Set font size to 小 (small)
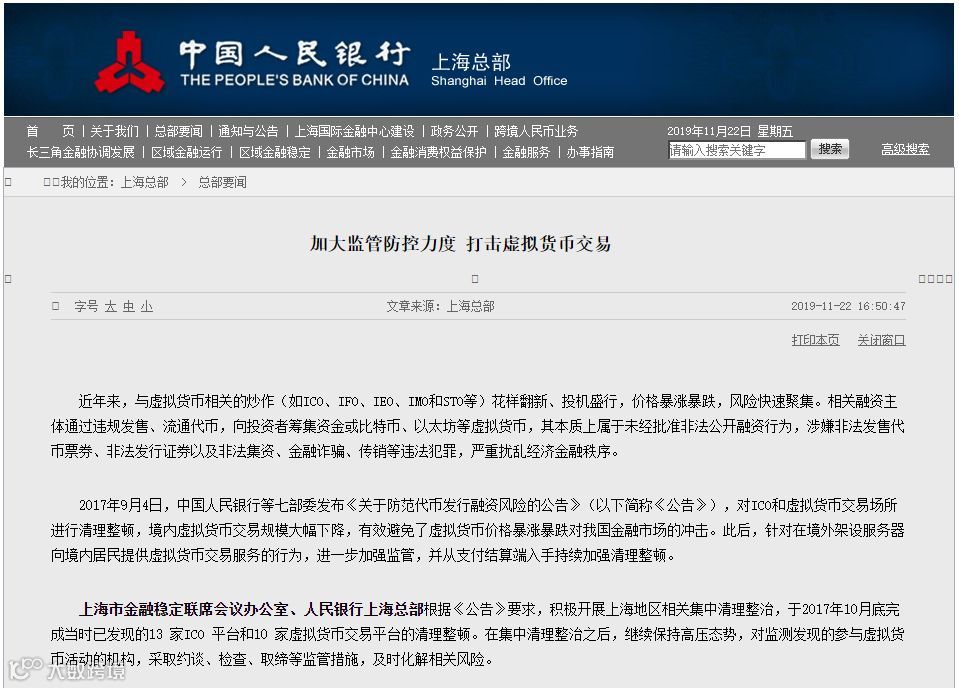Screen dimensions: 959x688 point(147,306)
